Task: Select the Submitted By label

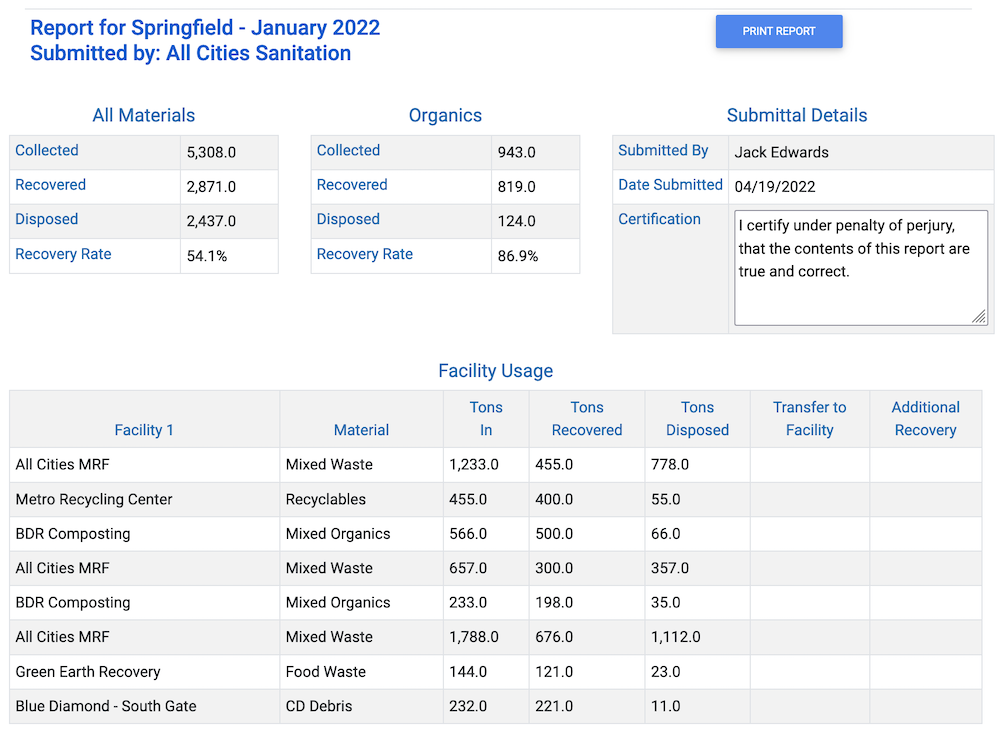Action: (663, 151)
